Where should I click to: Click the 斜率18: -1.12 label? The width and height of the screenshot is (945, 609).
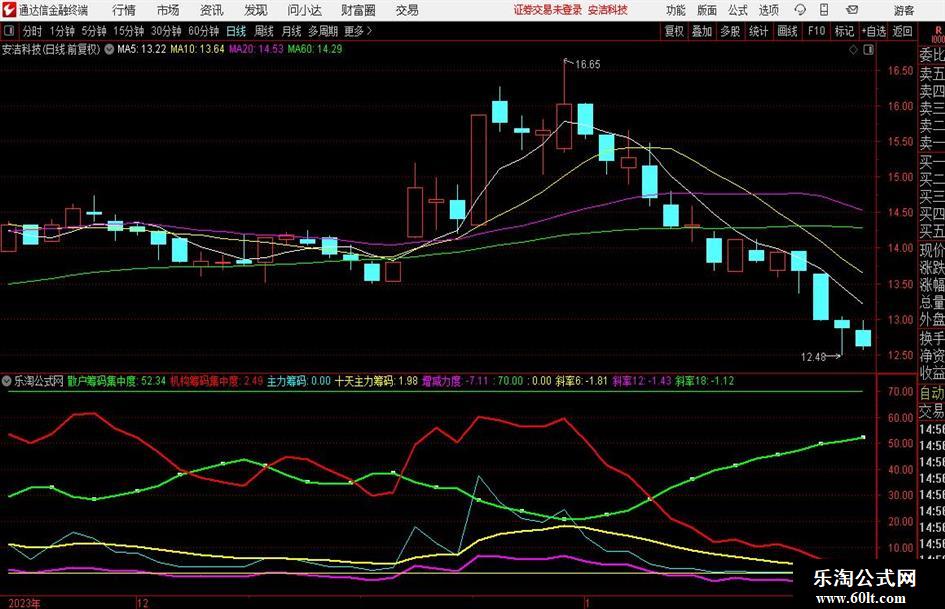[x=705, y=381]
